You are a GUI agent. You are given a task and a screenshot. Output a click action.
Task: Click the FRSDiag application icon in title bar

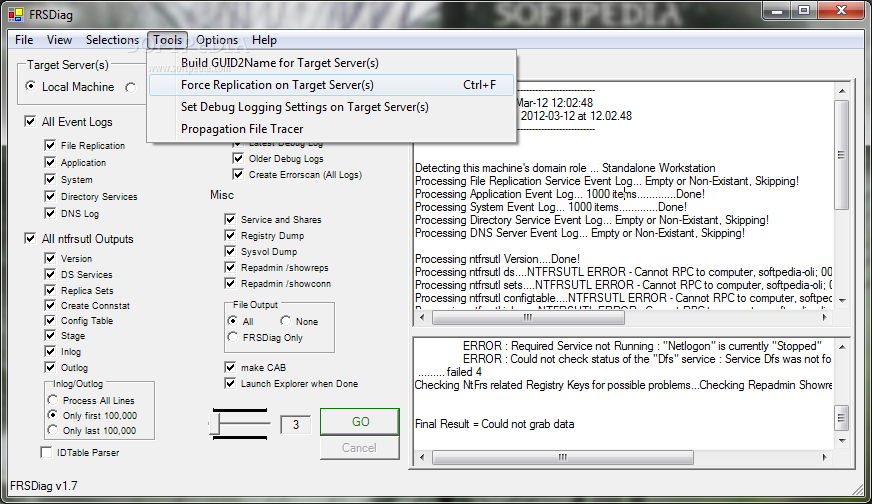tap(16, 14)
